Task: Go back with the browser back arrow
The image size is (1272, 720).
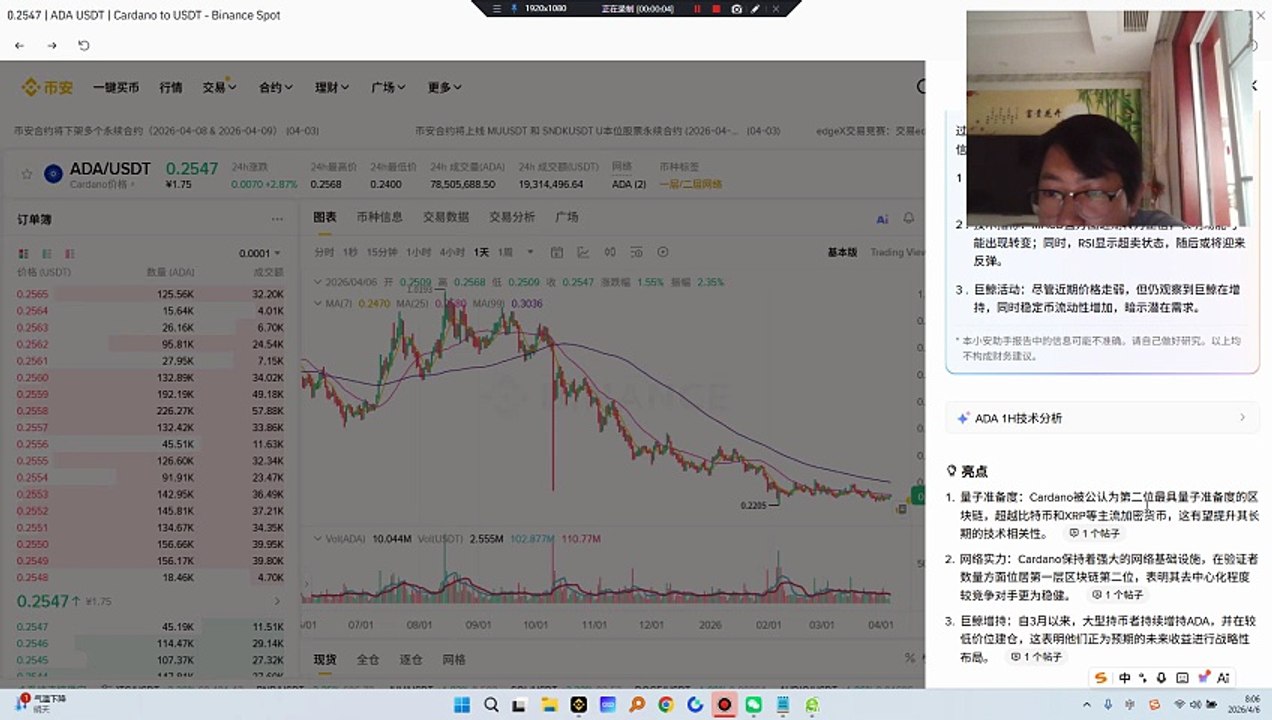Action: point(19,46)
